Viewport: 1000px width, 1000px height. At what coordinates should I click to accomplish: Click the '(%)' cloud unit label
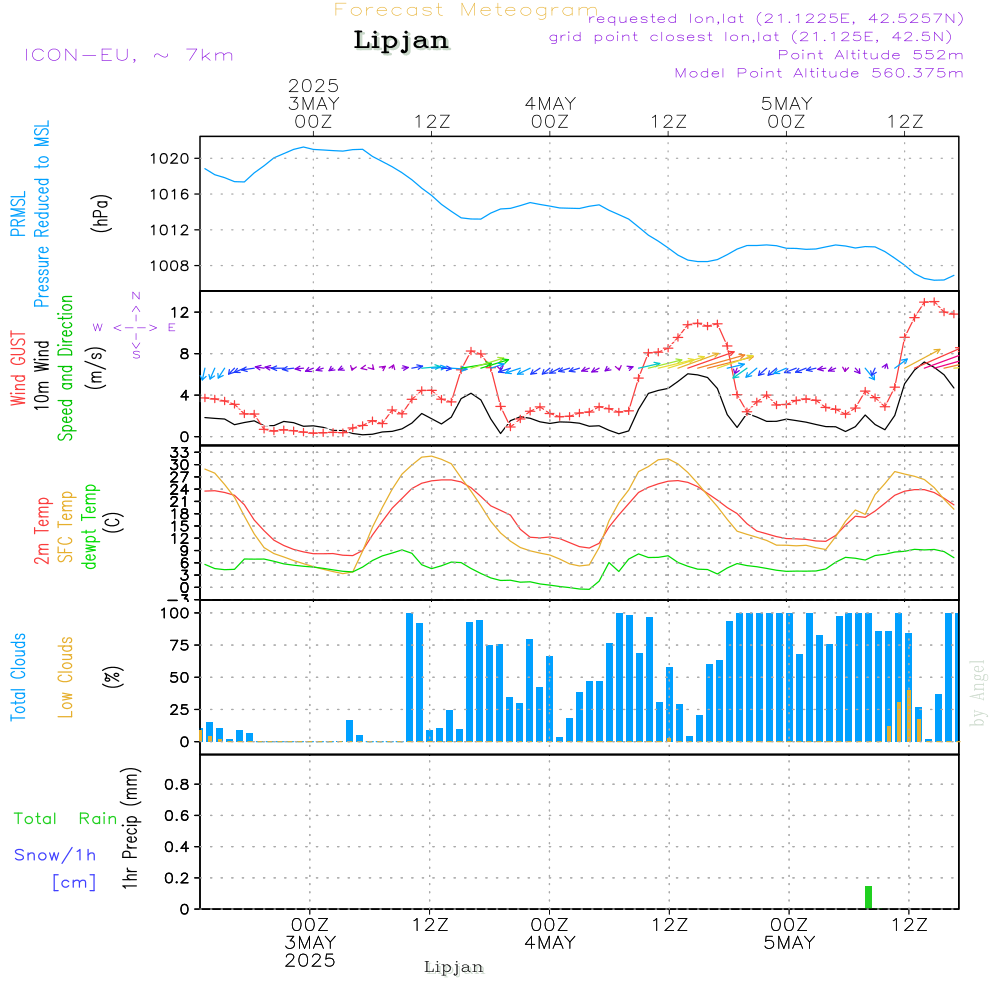(112, 677)
